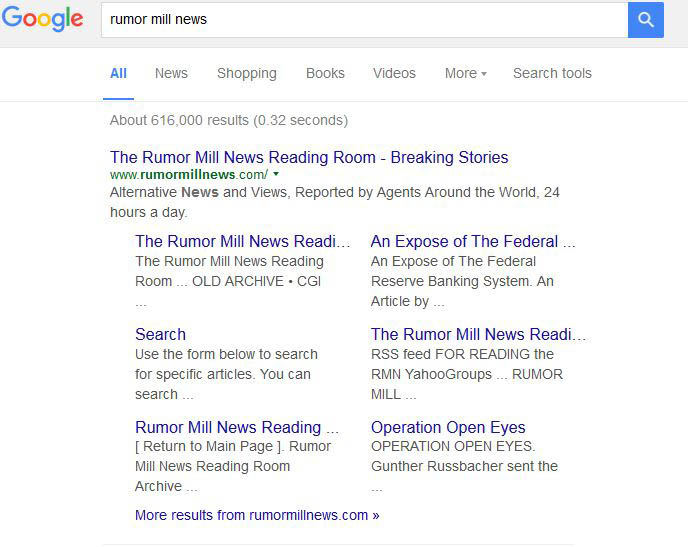Screen dimensions: 688x547
Task: Click the search box containing rumor mill news
Action: (x=365, y=20)
